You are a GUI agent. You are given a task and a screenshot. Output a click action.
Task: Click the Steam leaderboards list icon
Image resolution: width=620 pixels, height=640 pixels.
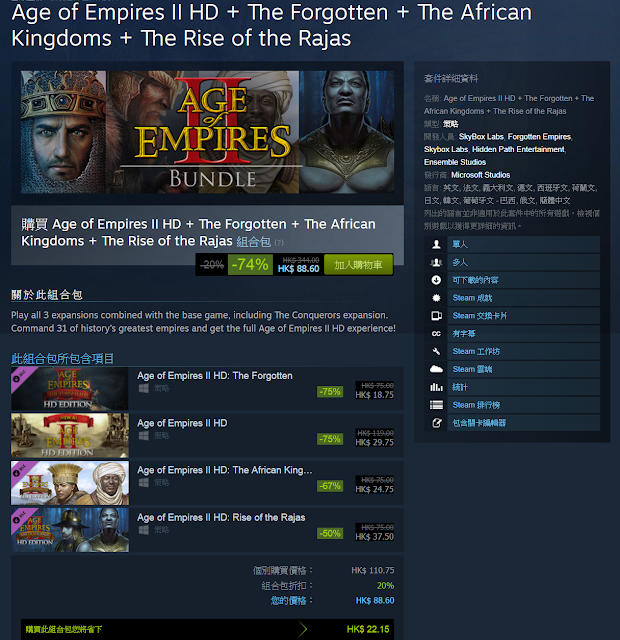point(436,405)
